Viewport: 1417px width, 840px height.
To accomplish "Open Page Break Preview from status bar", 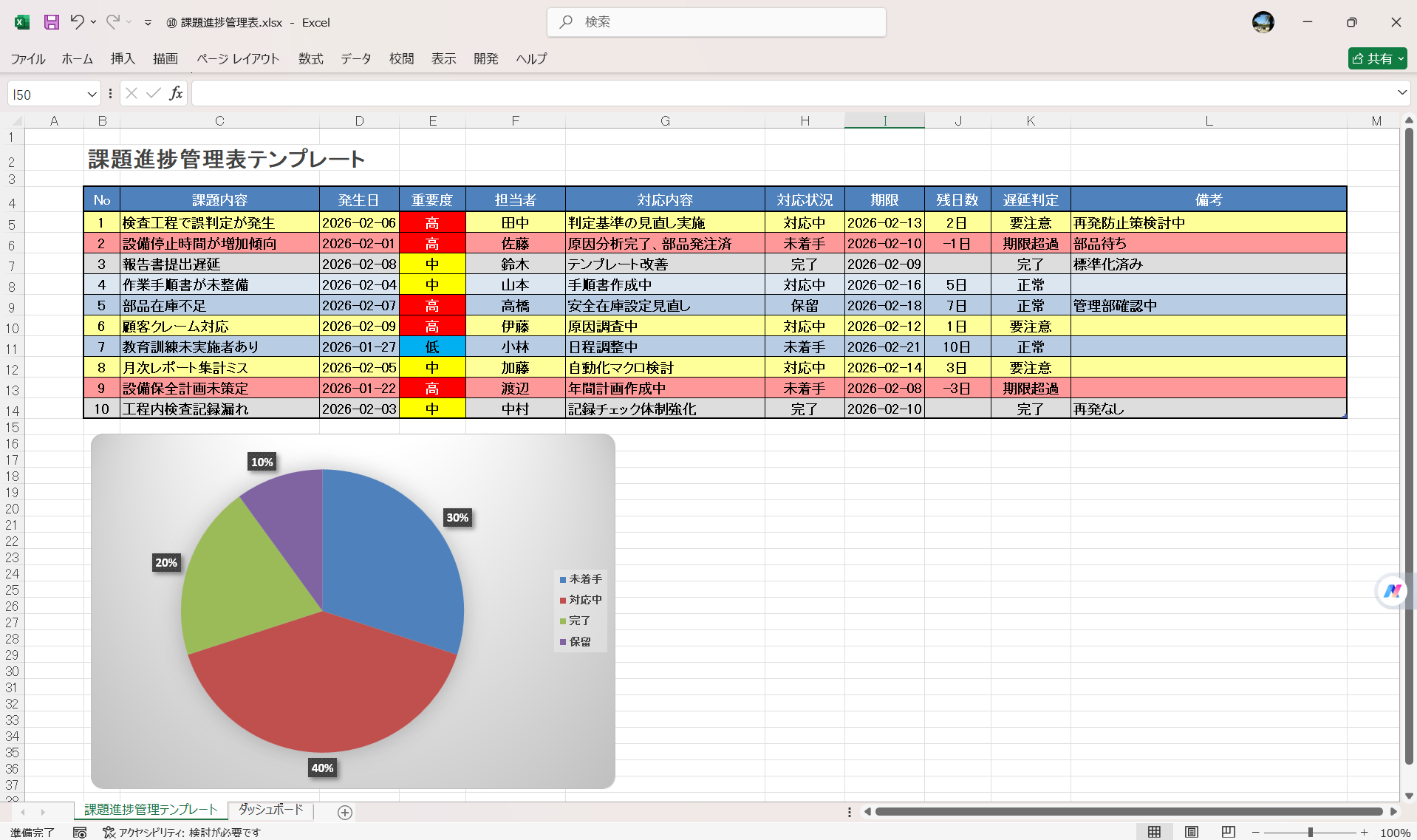I will [x=1228, y=831].
